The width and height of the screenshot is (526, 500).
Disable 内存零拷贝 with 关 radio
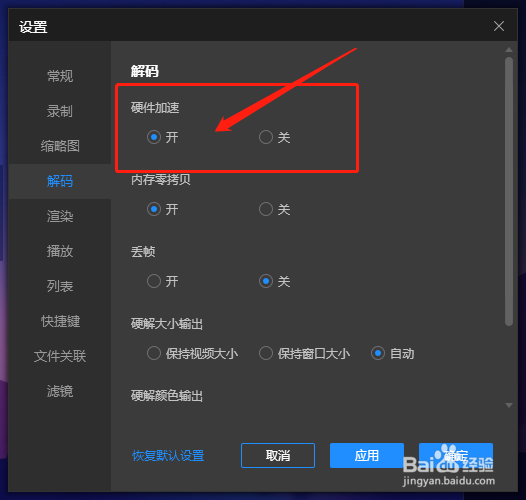coord(266,209)
